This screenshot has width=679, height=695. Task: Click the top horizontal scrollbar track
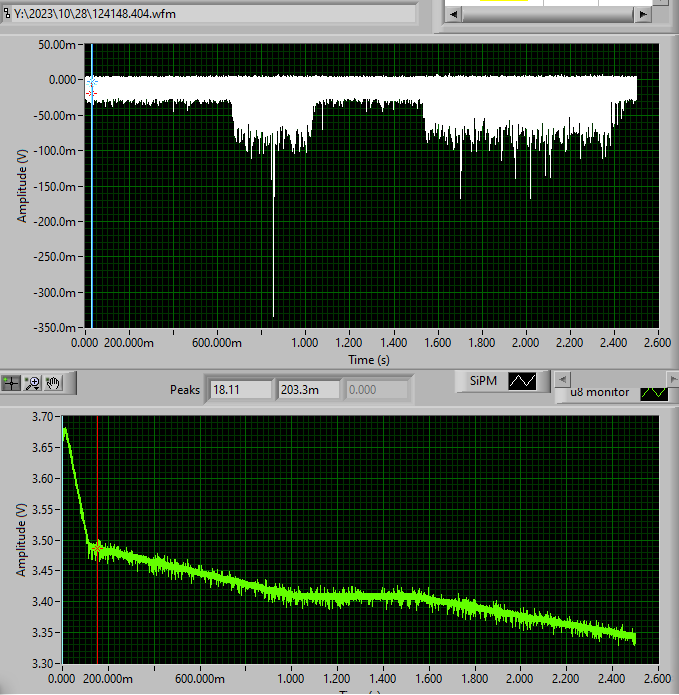point(548,15)
